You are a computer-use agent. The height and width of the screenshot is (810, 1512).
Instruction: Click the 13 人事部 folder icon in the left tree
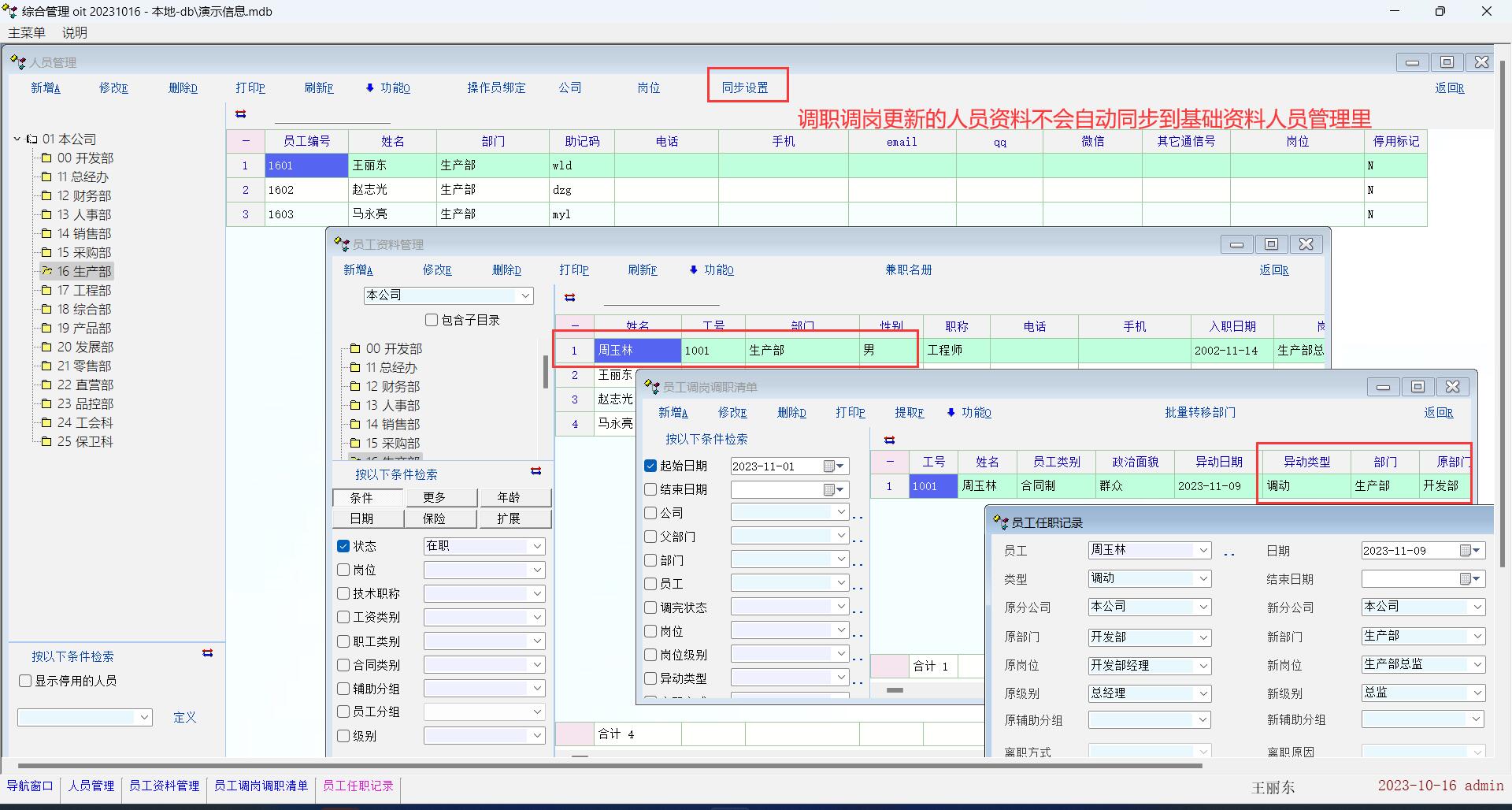coord(46,214)
